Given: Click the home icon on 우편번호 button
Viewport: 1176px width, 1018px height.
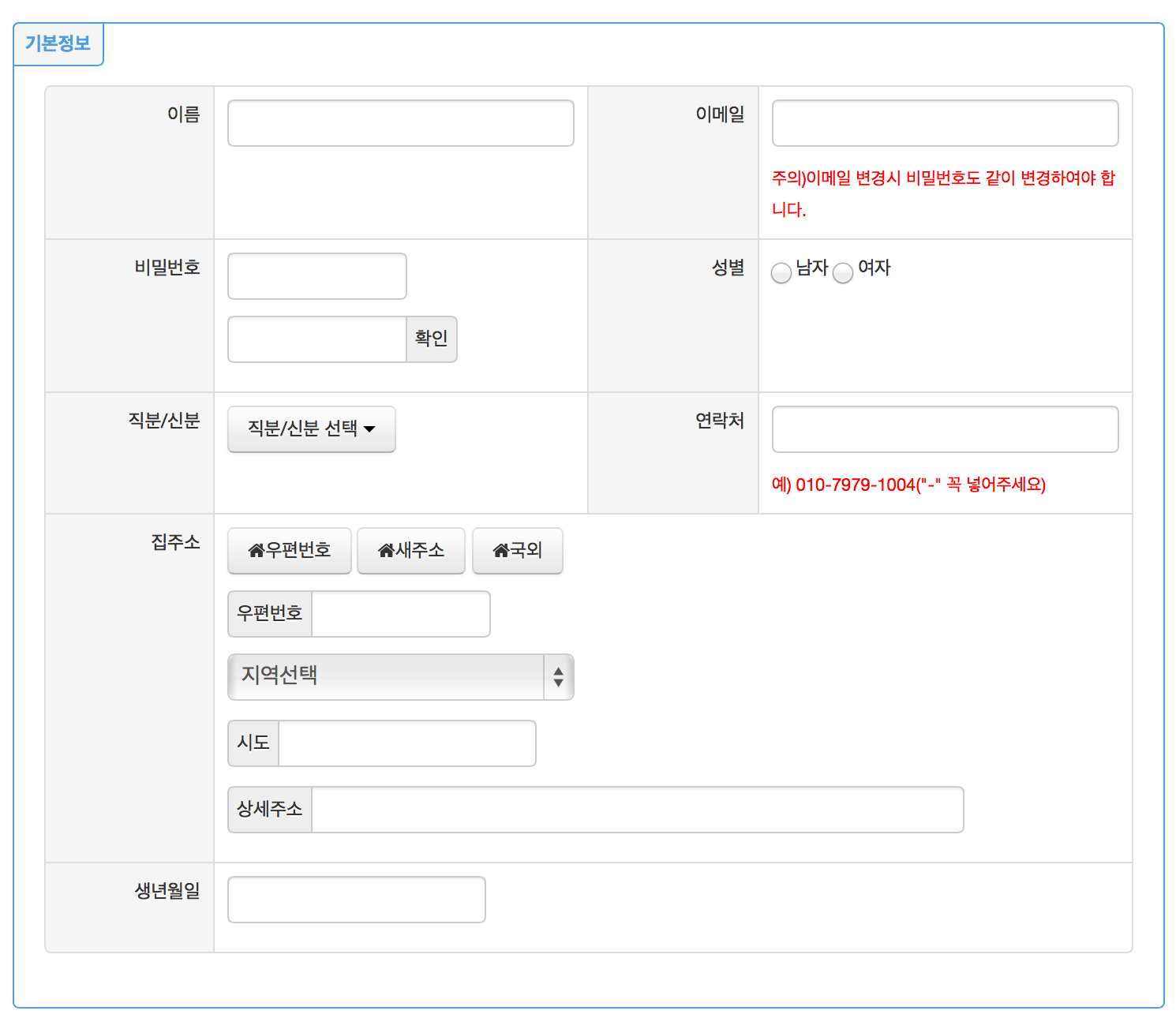Looking at the screenshot, I should point(257,551).
